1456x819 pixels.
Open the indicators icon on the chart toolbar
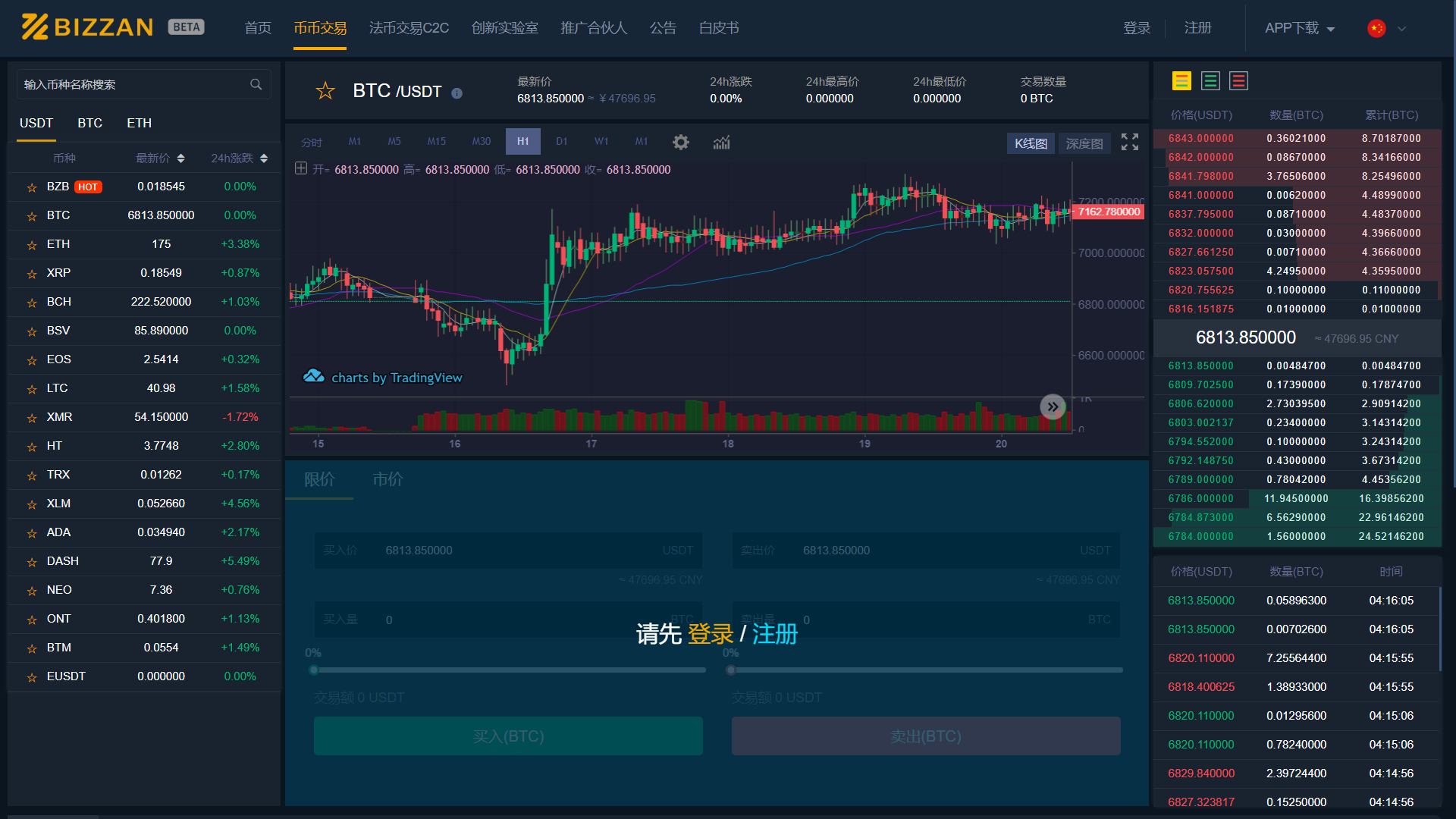click(x=720, y=142)
